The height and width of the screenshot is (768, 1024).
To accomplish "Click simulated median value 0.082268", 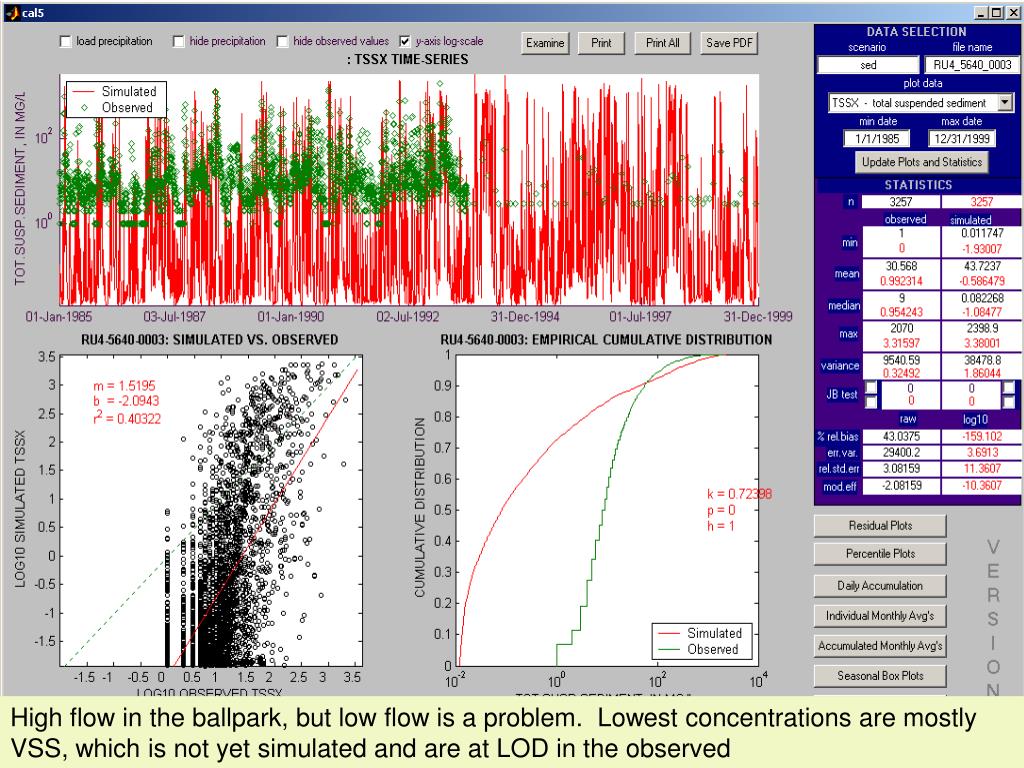I will click(x=981, y=298).
